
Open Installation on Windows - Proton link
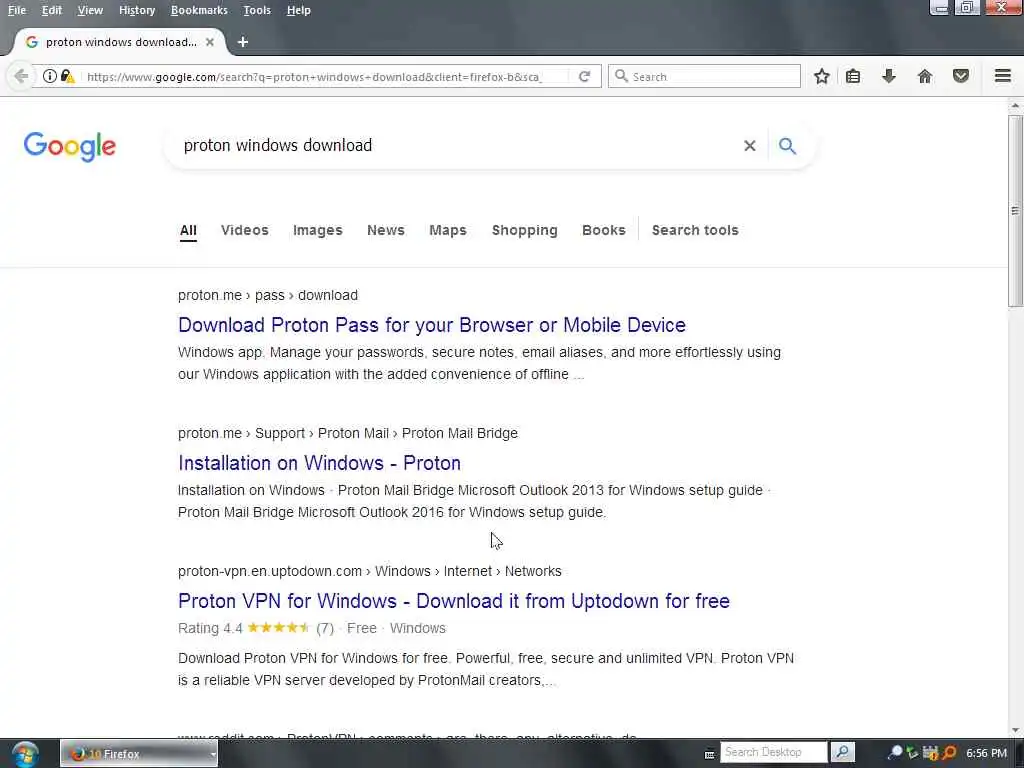coord(319,463)
